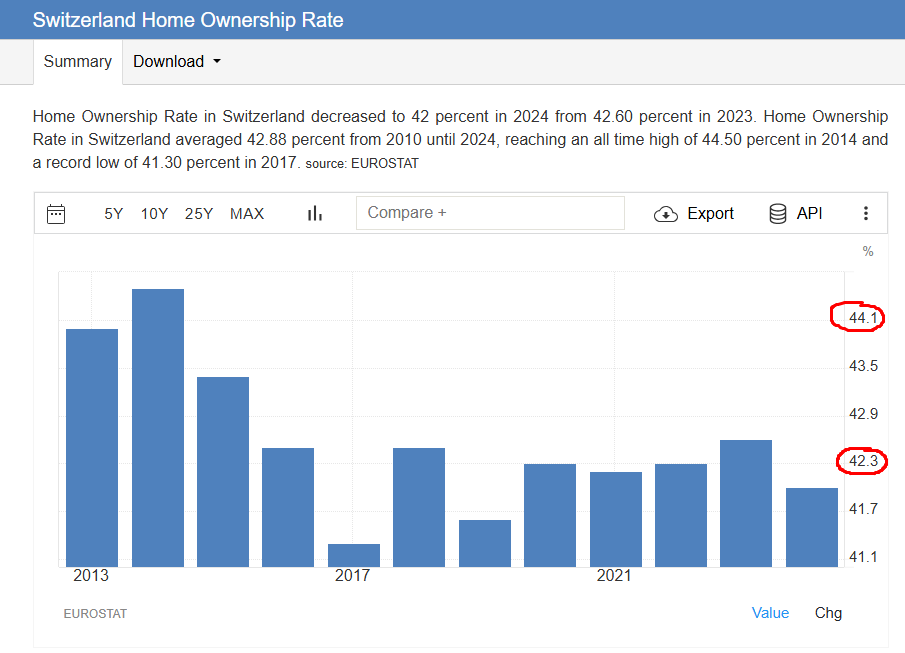Viewport: 905px width, 653px height.
Task: Click the % unit label above the axis
Action: (x=867, y=251)
